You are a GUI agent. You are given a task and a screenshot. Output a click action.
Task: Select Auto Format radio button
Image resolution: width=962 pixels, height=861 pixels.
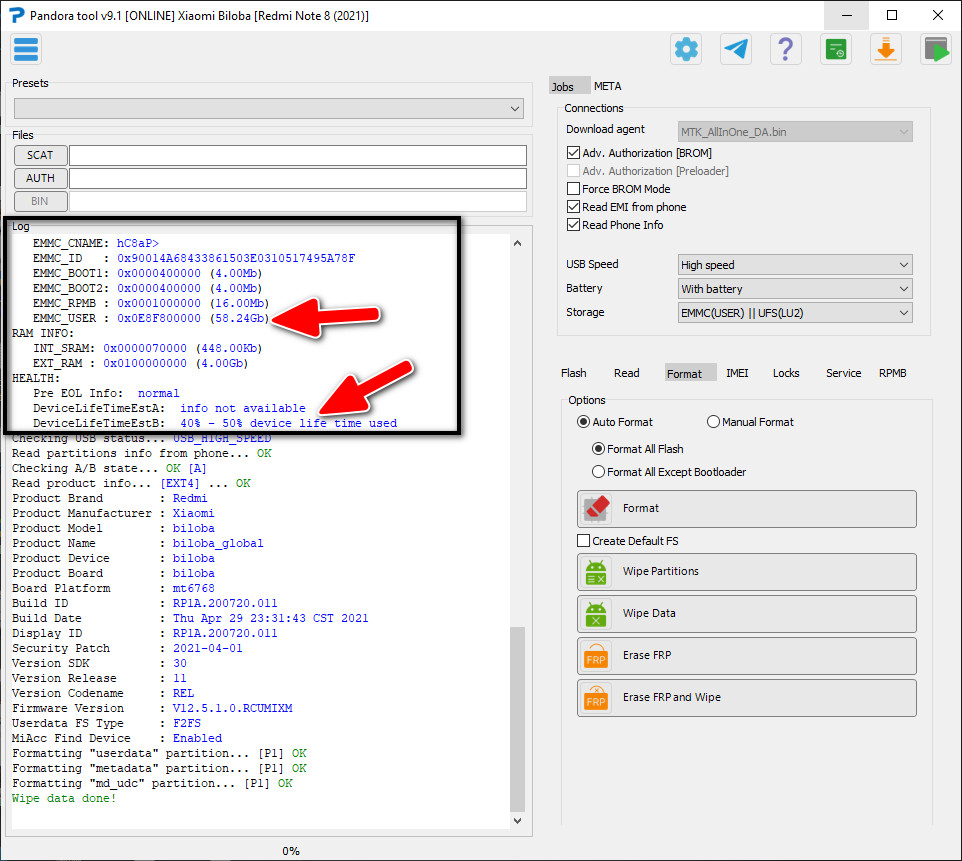coord(583,422)
